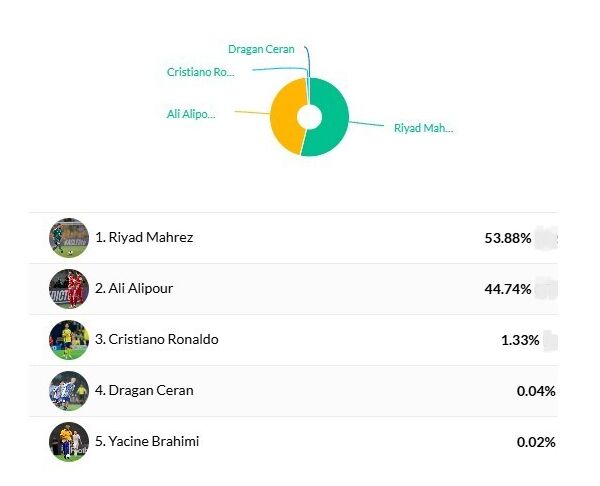Click the 1.33% vote percentage
The image size is (600, 486).
520,340
